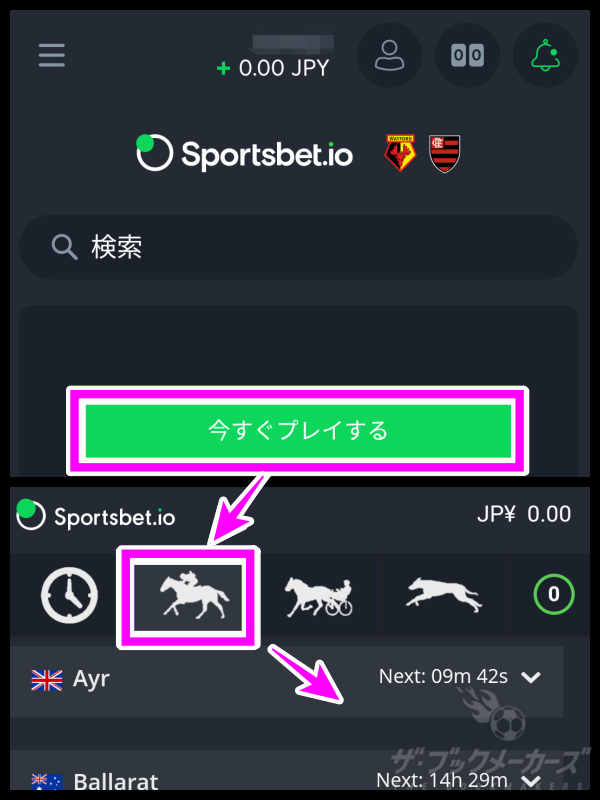Screen dimensions: 600x800
Task: Open the green notification bell
Action: [x=545, y=55]
